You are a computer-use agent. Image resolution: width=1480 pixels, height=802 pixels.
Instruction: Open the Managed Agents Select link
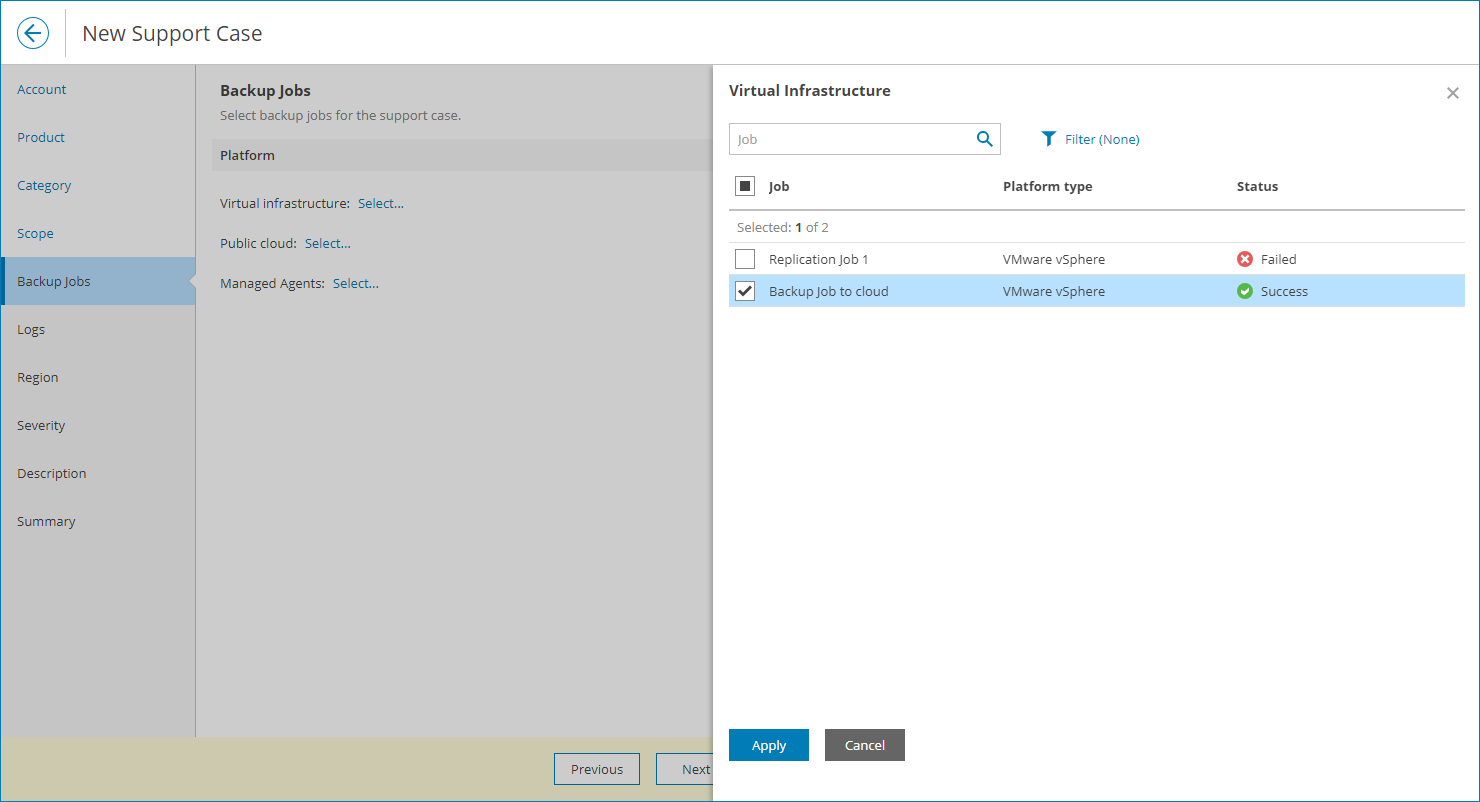point(356,283)
